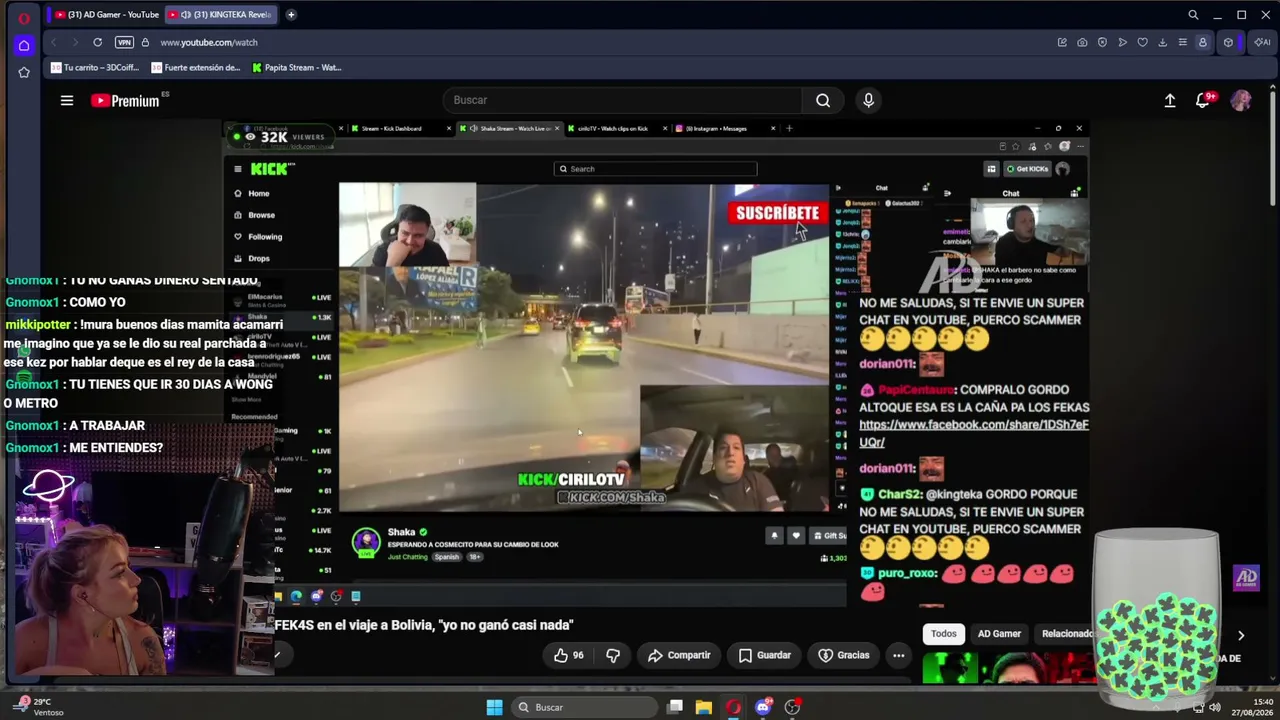Select the AD Gamer filter chip
Image resolution: width=1280 pixels, height=720 pixels.
pos(999,634)
